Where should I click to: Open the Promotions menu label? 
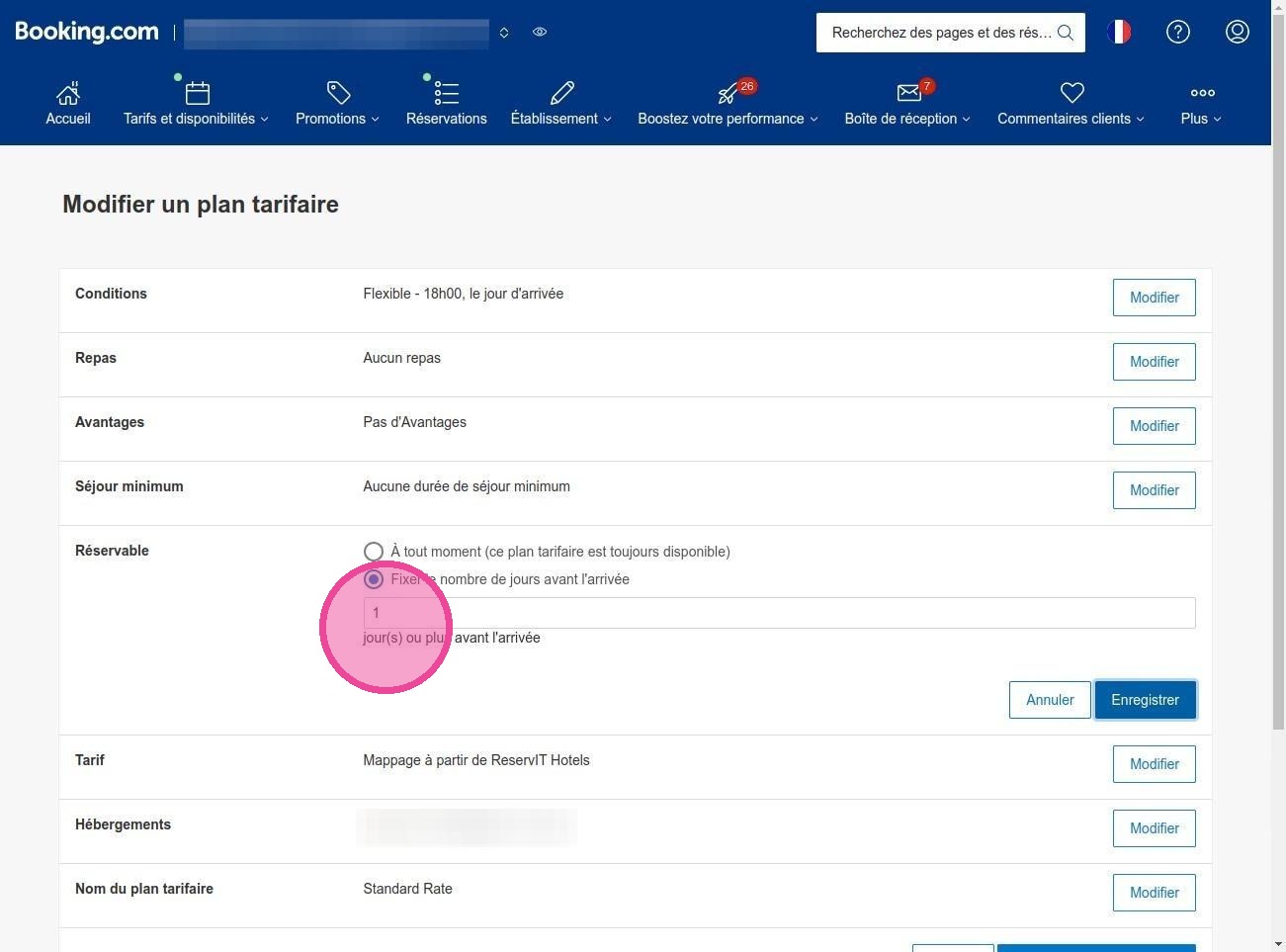click(330, 119)
